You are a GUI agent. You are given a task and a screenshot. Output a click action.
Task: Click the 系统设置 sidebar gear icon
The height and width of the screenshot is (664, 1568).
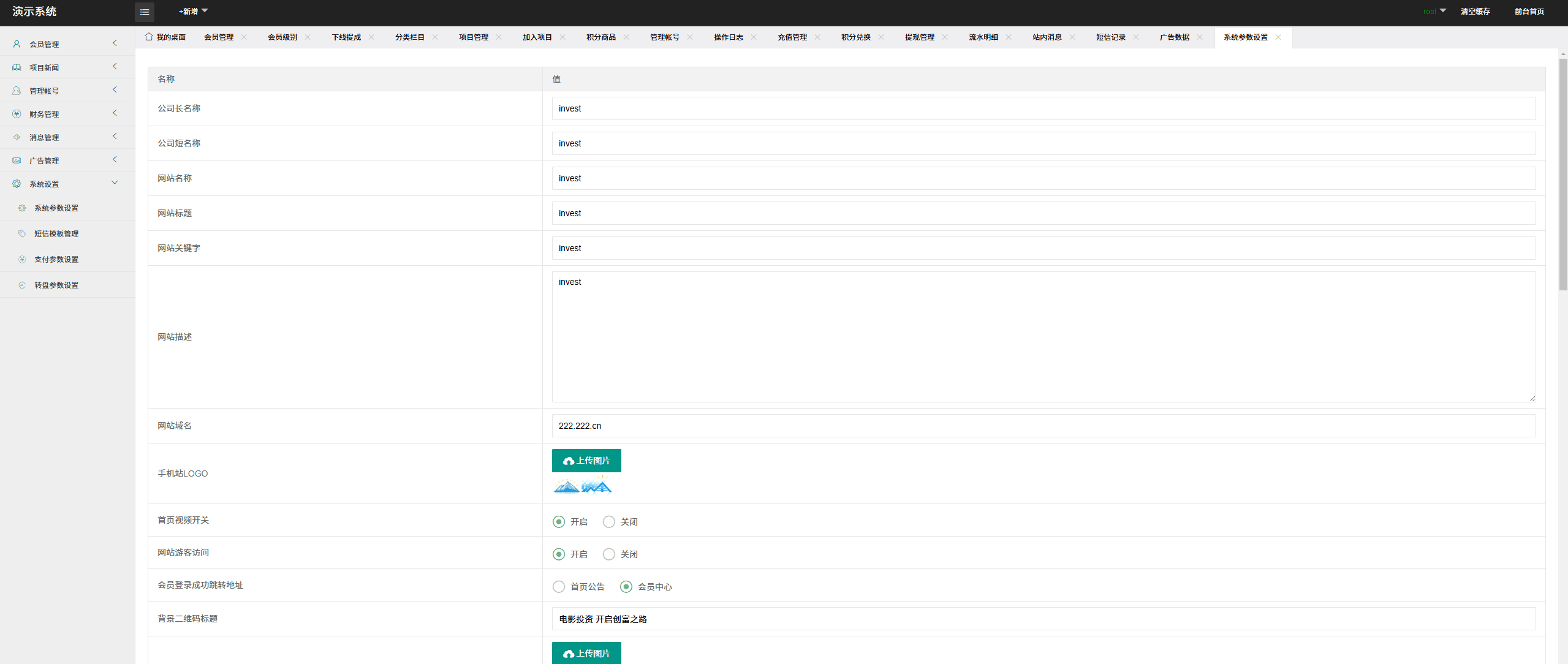coord(17,184)
